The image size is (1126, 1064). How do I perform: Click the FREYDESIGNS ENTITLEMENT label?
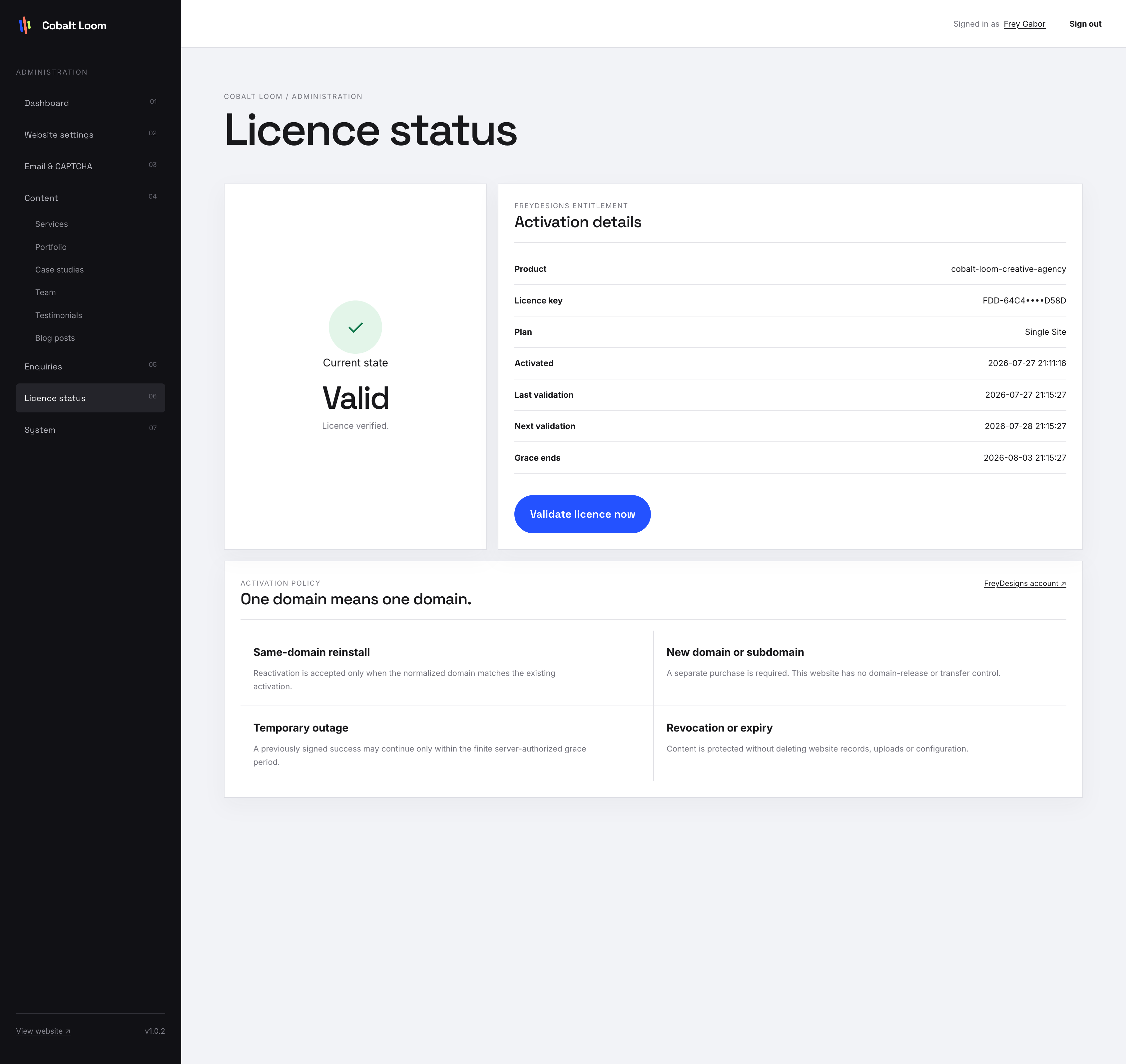click(571, 206)
